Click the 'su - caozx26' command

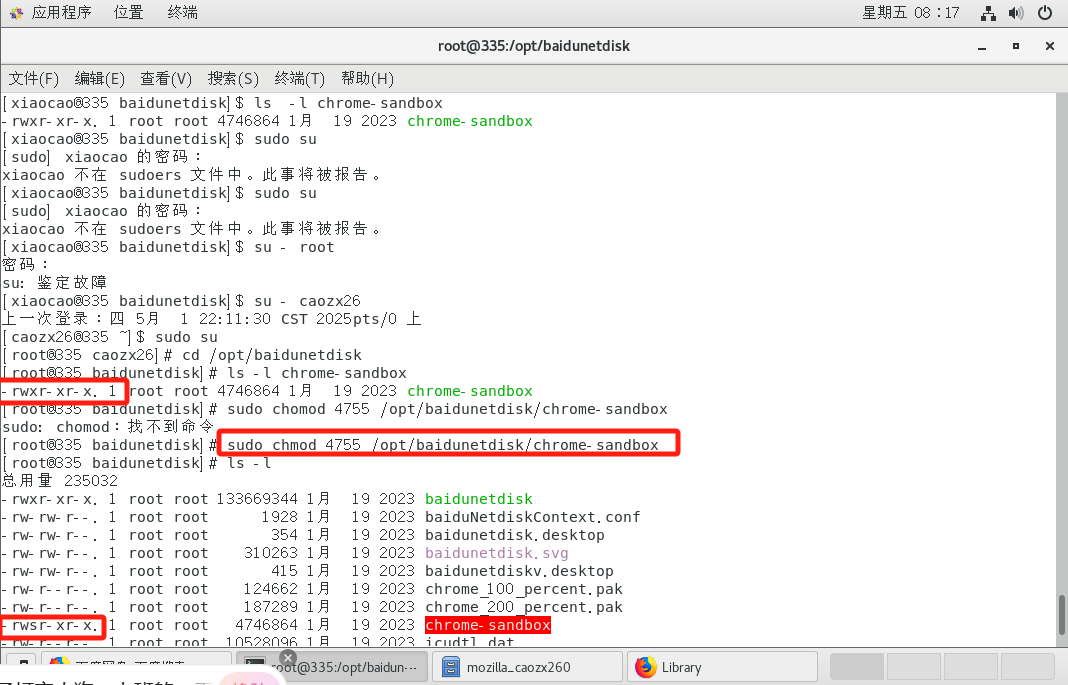click(307, 301)
